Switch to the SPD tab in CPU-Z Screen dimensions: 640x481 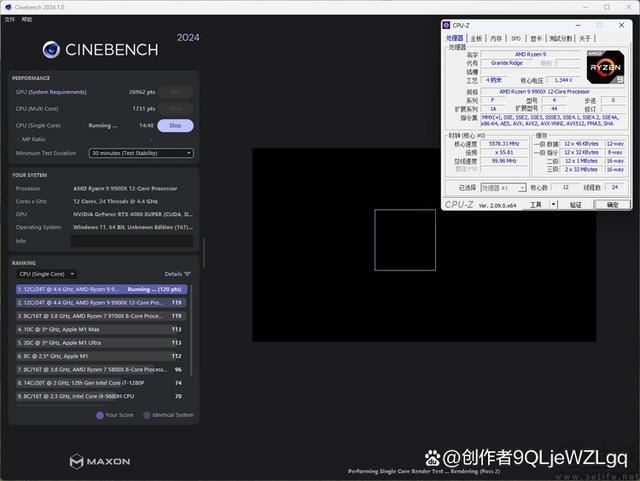pos(516,38)
